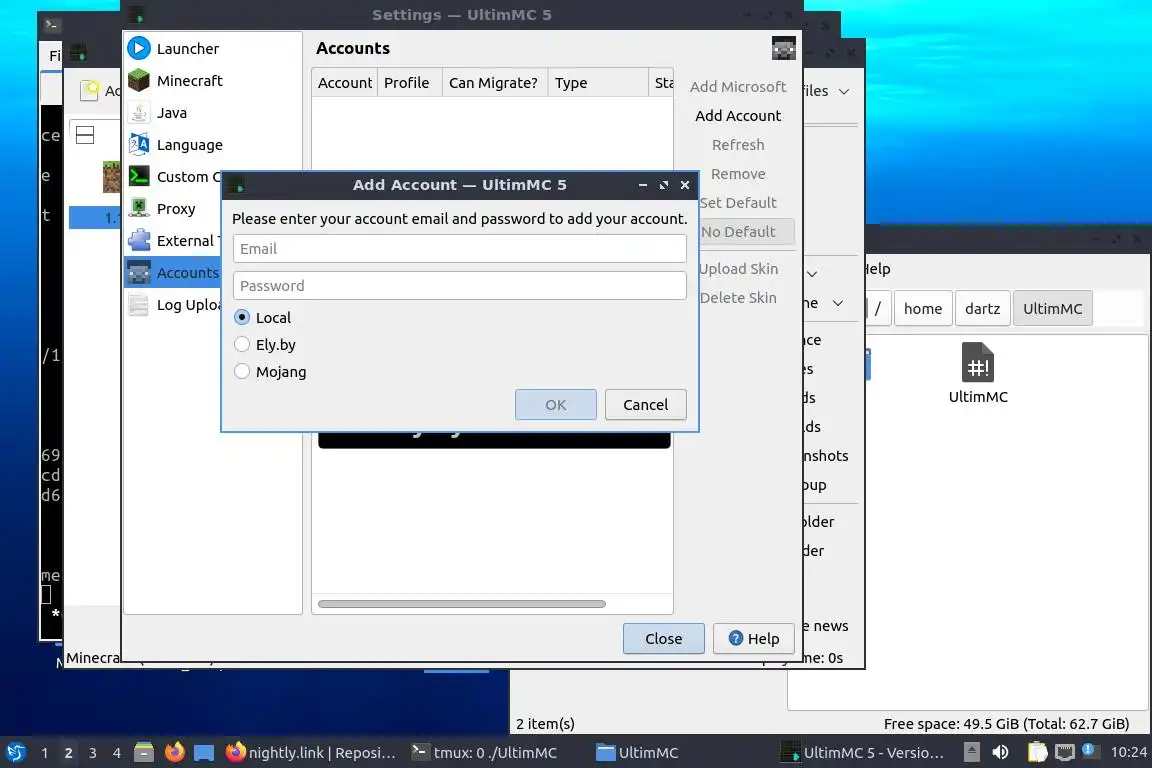This screenshot has width=1152, height=768.
Task: Click the Type column header
Action: 597,83
